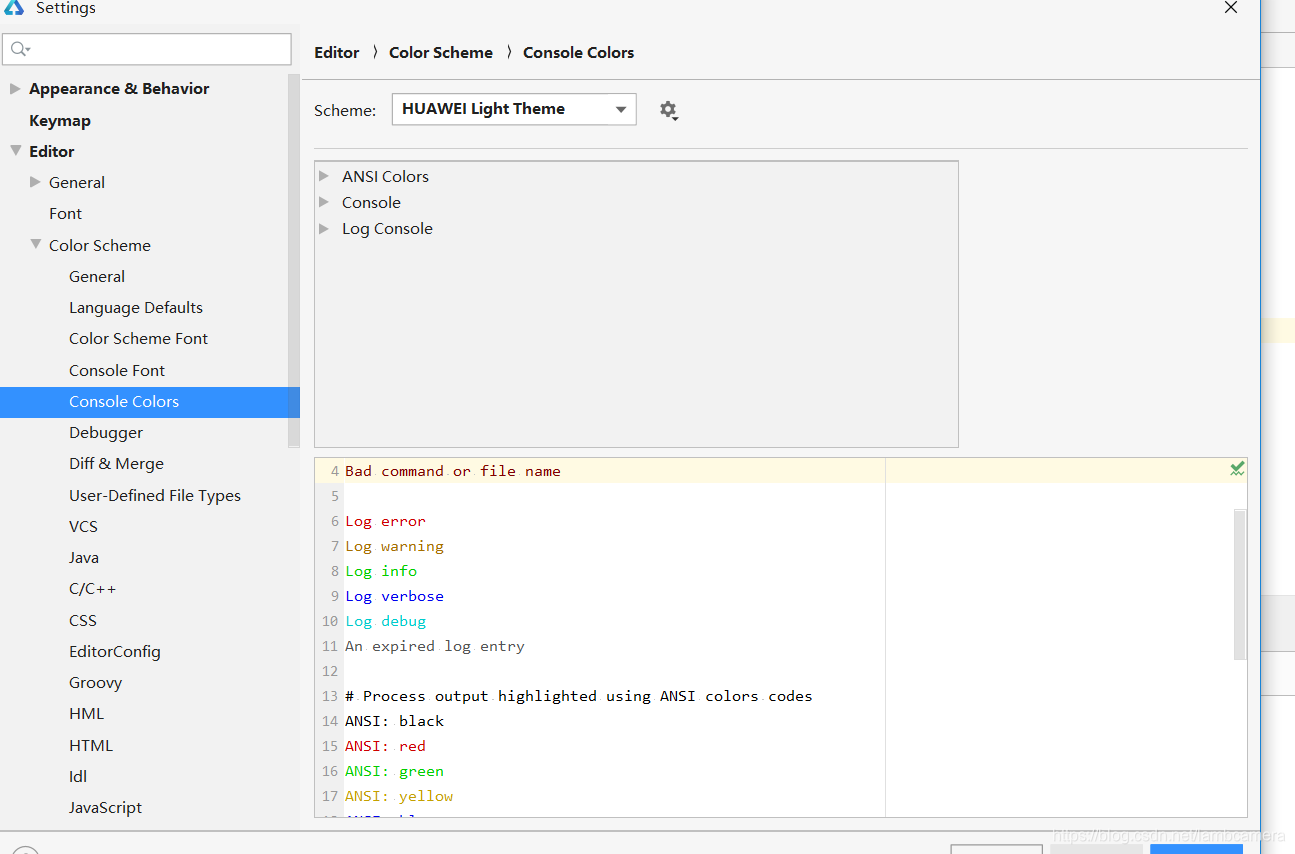Click the search magnifier icon in settings
Viewport: 1295px width, 854px height.
(x=20, y=49)
